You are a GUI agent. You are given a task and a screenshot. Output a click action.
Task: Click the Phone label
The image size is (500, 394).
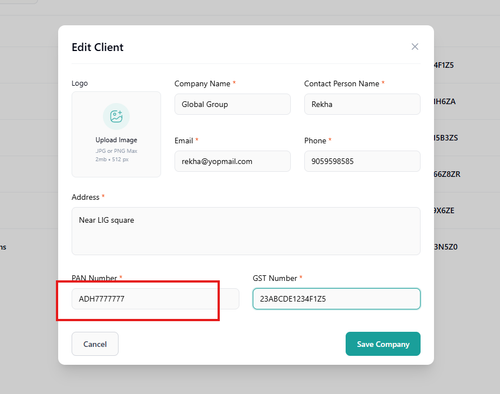(x=315, y=141)
